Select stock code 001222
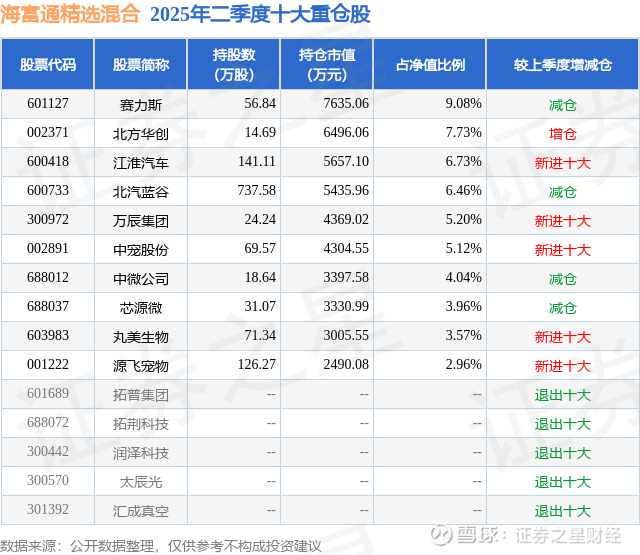 pos(48,364)
